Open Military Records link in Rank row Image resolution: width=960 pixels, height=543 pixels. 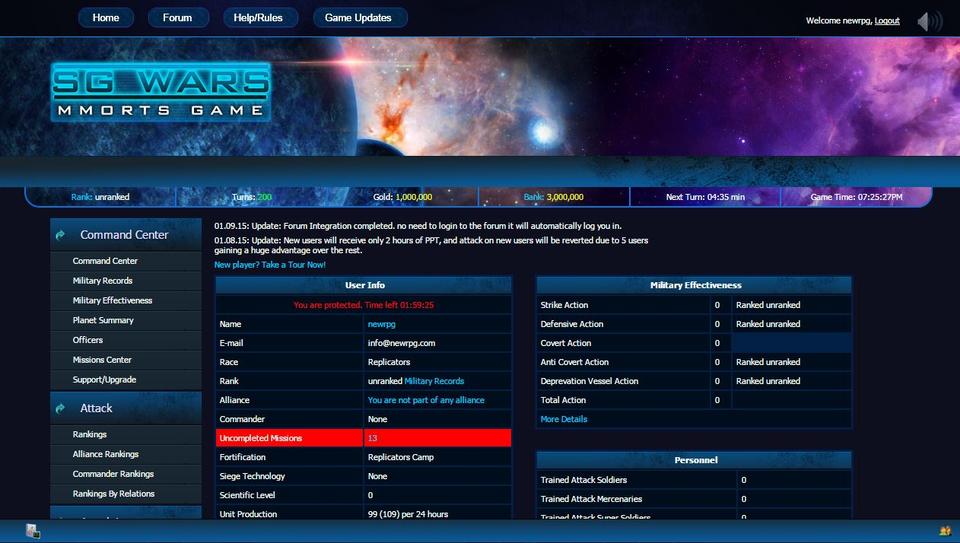(x=434, y=381)
